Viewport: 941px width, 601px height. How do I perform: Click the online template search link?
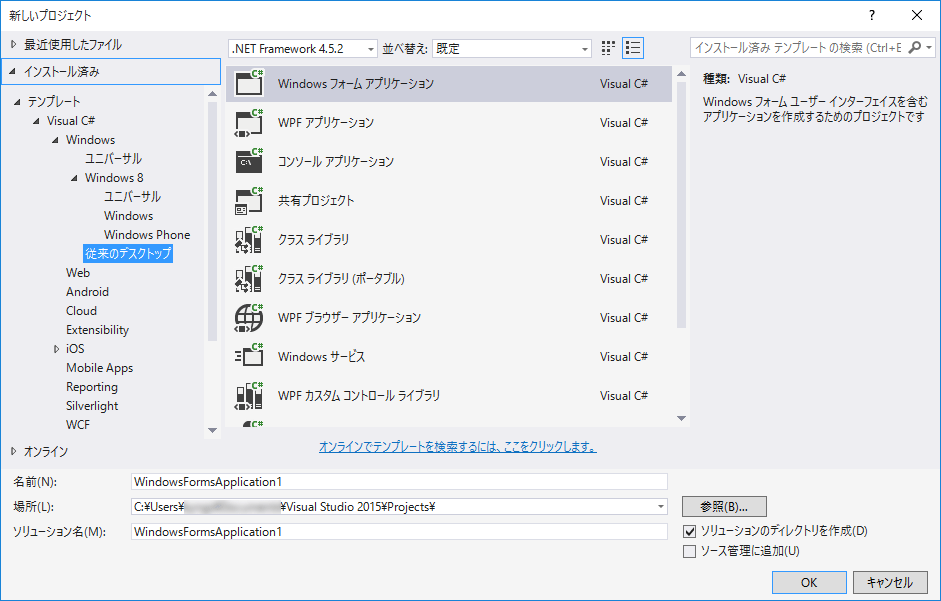457,447
